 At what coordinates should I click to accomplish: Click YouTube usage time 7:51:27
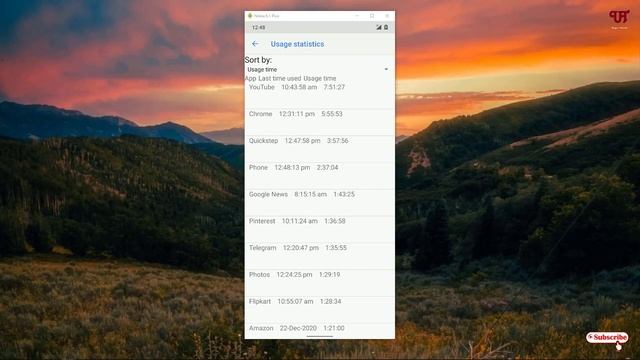coord(334,87)
